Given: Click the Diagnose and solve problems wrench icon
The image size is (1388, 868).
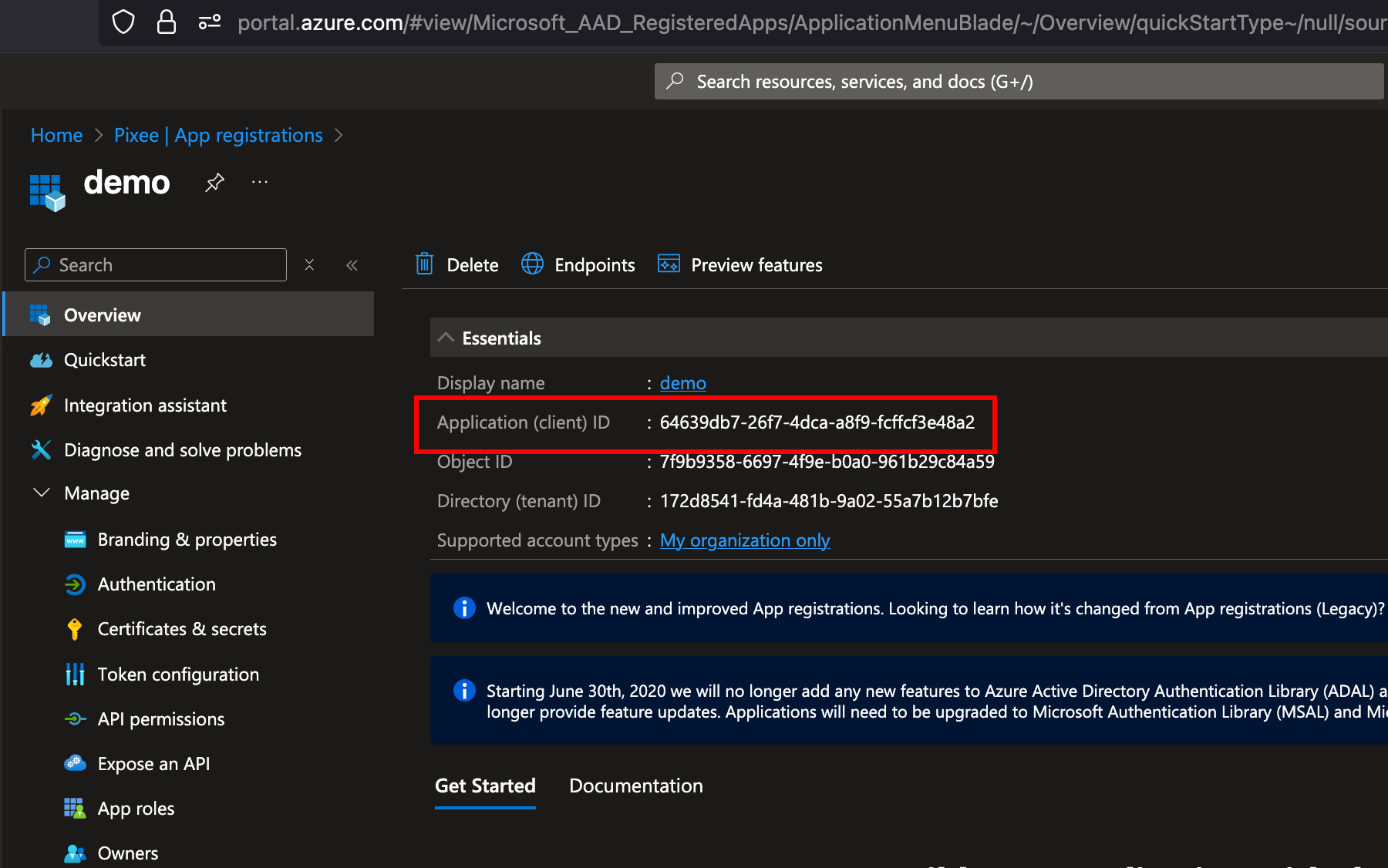Looking at the screenshot, I should (41, 449).
